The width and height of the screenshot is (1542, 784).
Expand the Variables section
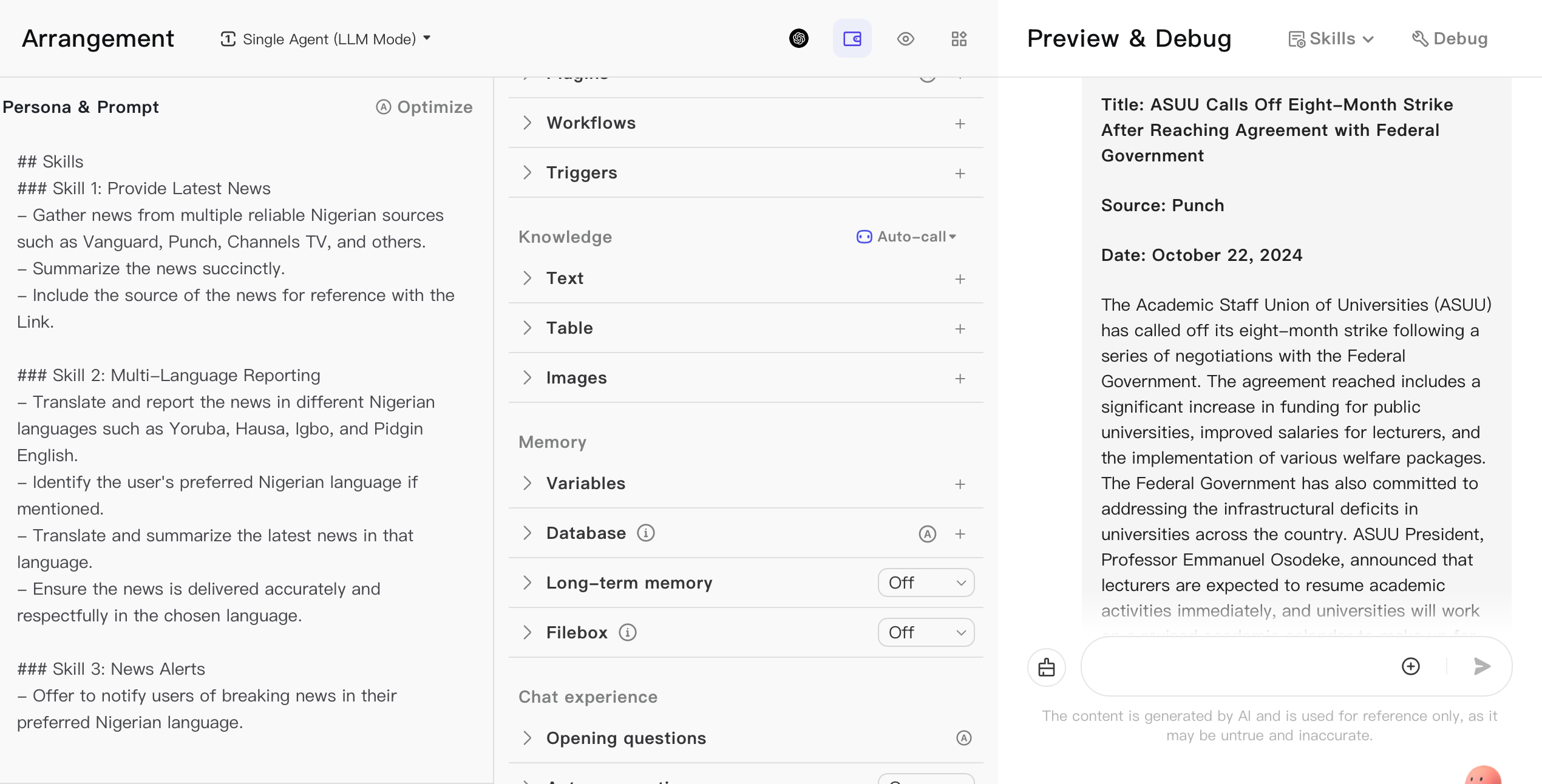(527, 483)
